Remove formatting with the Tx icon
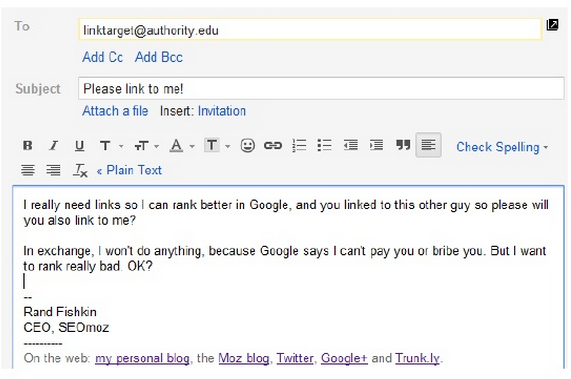 80,170
